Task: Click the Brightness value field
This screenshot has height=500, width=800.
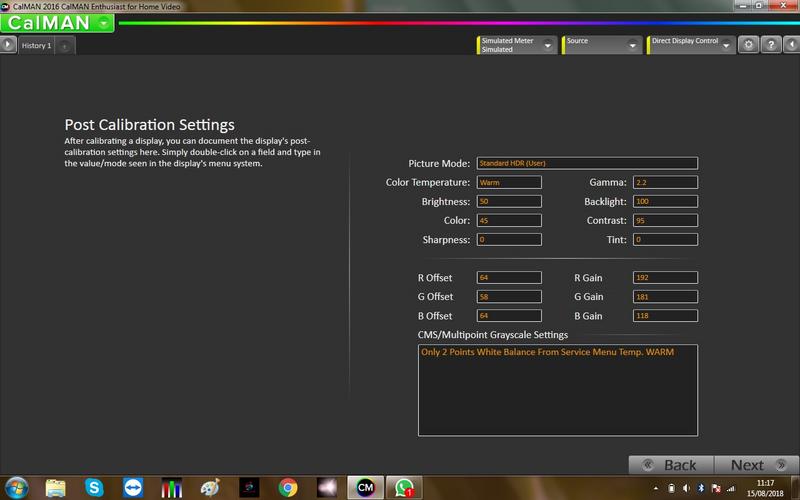Action: [x=509, y=202]
